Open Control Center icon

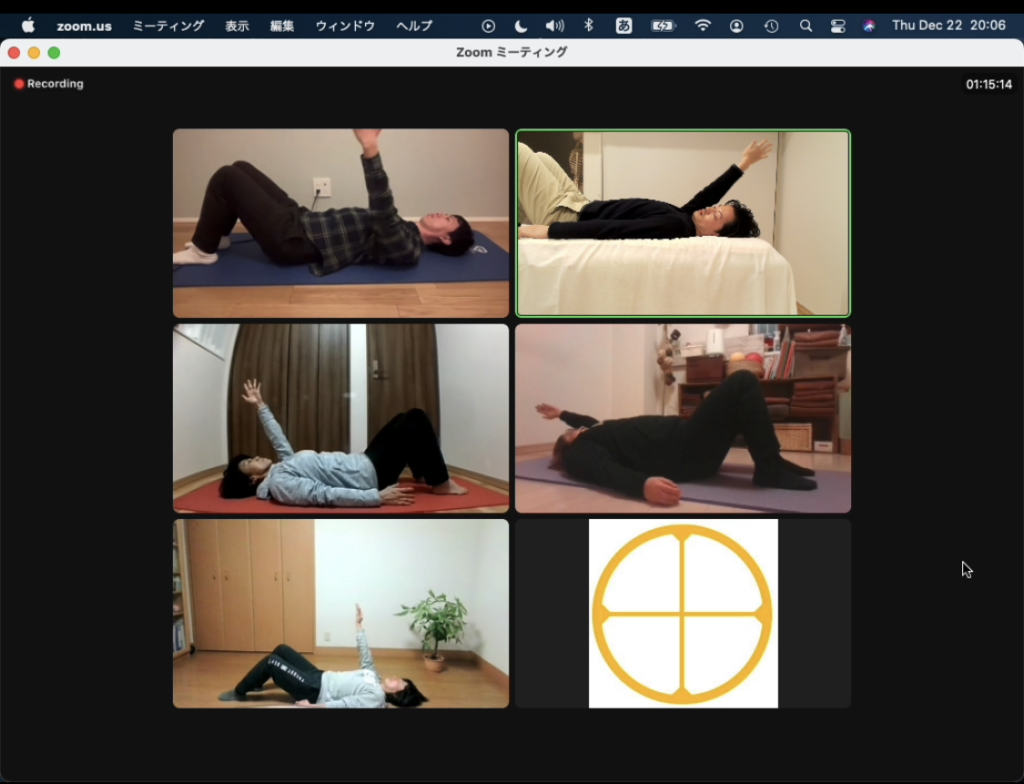838,26
